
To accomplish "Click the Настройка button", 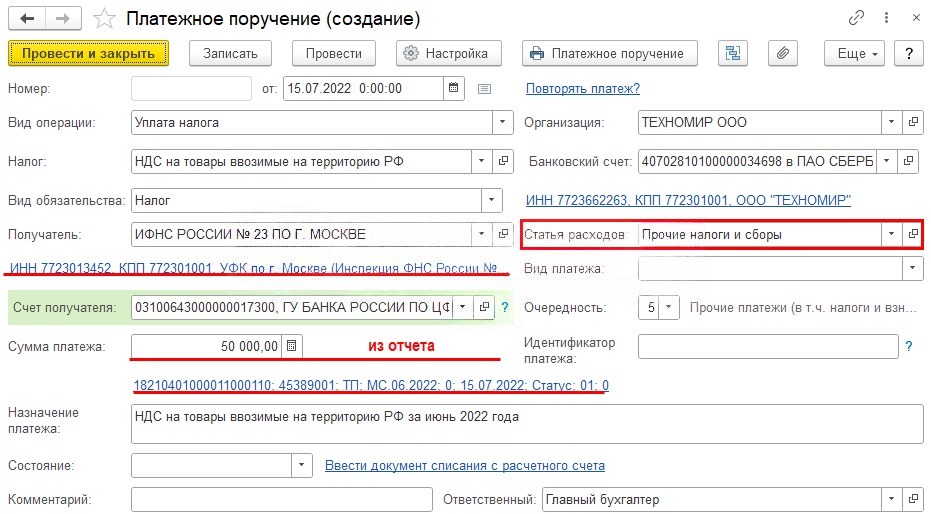I will click(447, 53).
